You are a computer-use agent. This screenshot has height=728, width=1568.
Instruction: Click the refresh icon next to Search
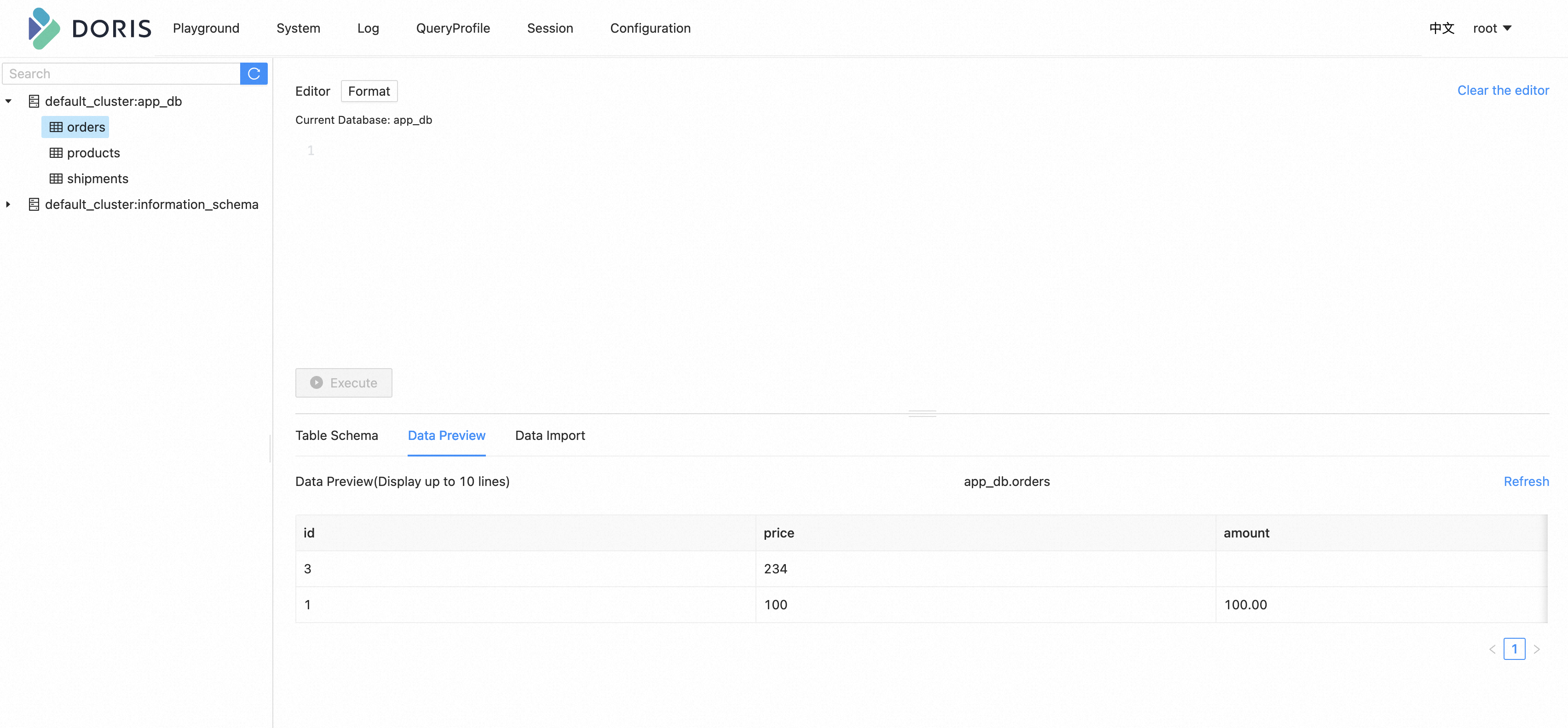(254, 74)
